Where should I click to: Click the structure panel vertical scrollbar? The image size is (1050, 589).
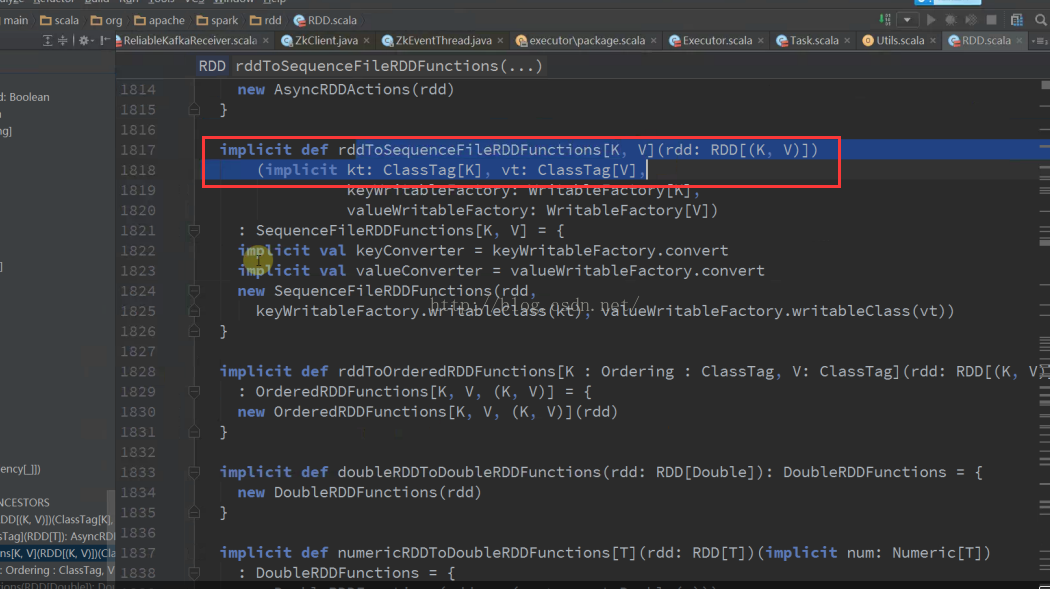click(110, 534)
